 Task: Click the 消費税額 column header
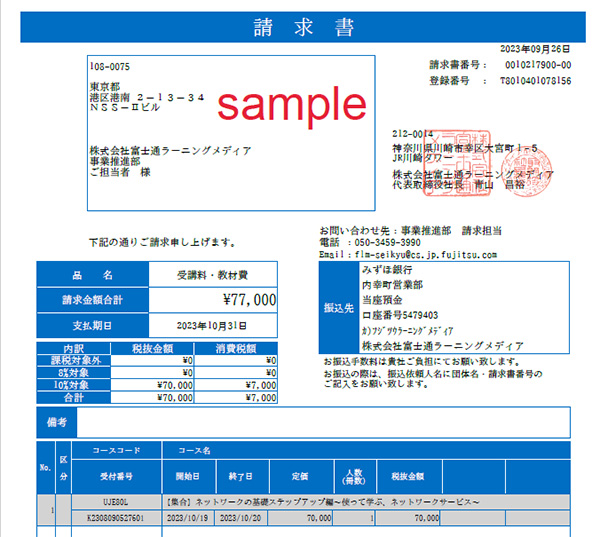236,348
